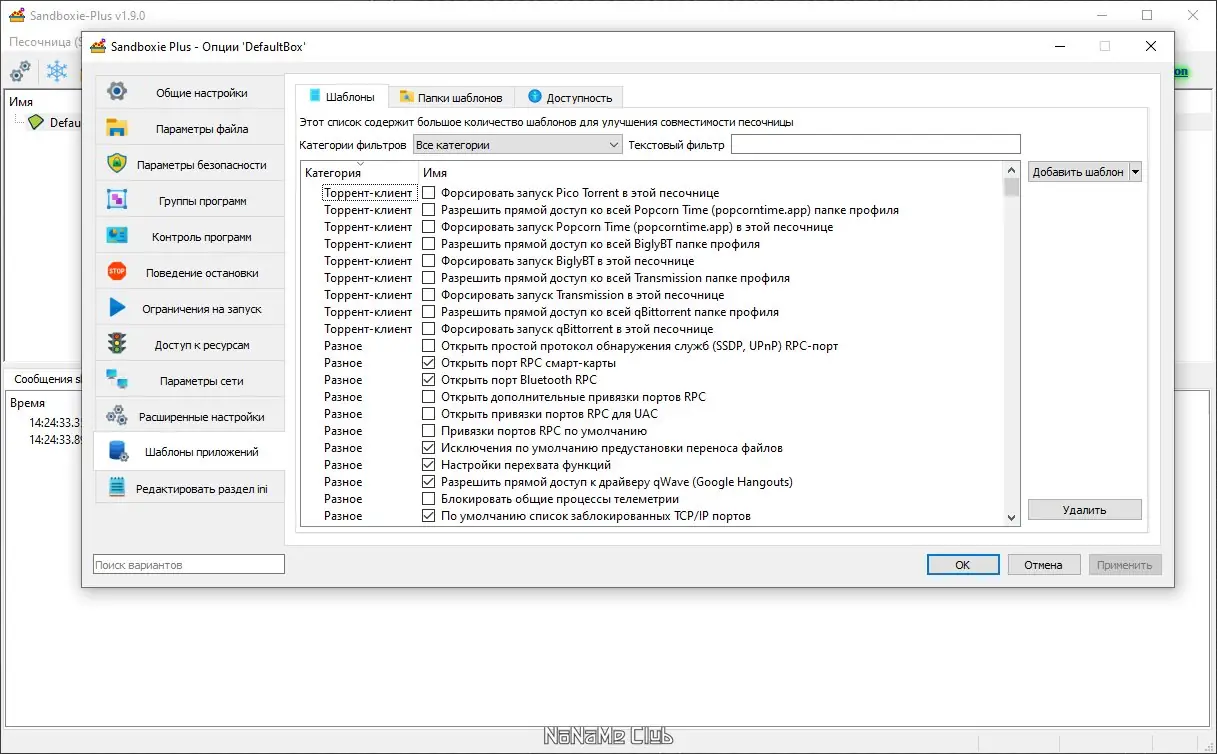Click the snowflake icon in main toolbar

coord(58,71)
